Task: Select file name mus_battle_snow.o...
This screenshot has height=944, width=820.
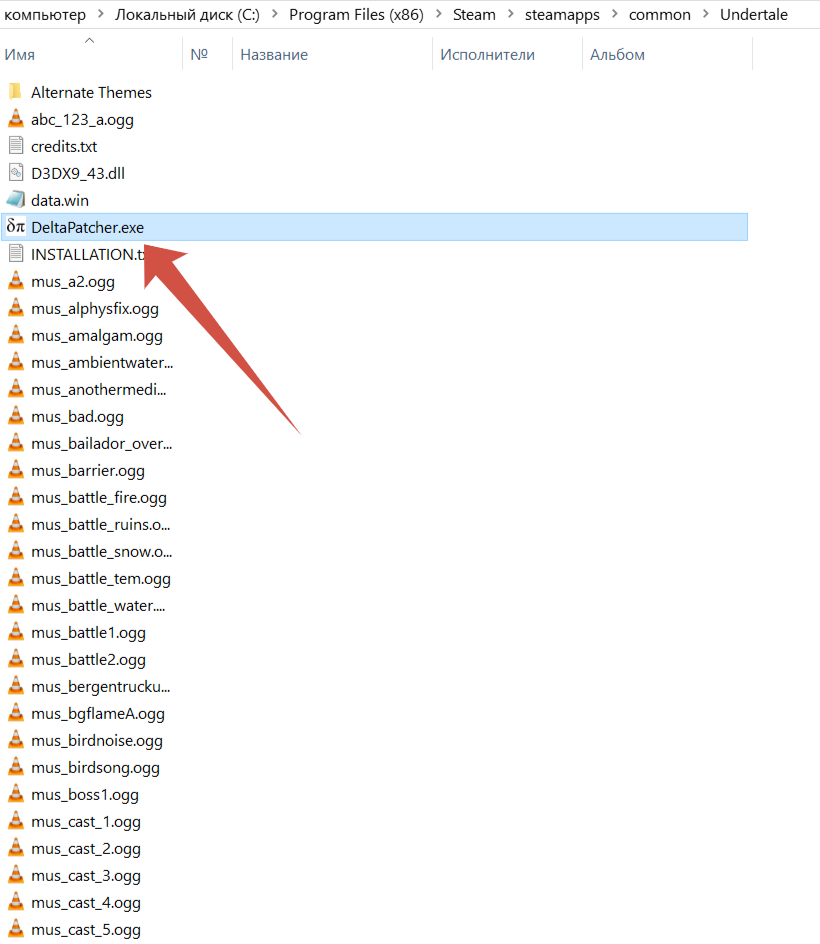Action: tap(102, 551)
